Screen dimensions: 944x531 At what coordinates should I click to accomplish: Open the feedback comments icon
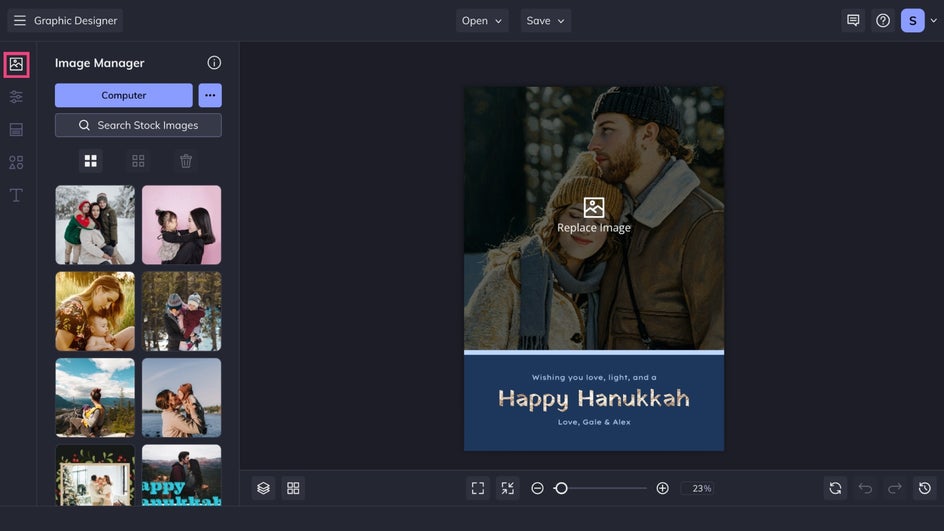(853, 20)
